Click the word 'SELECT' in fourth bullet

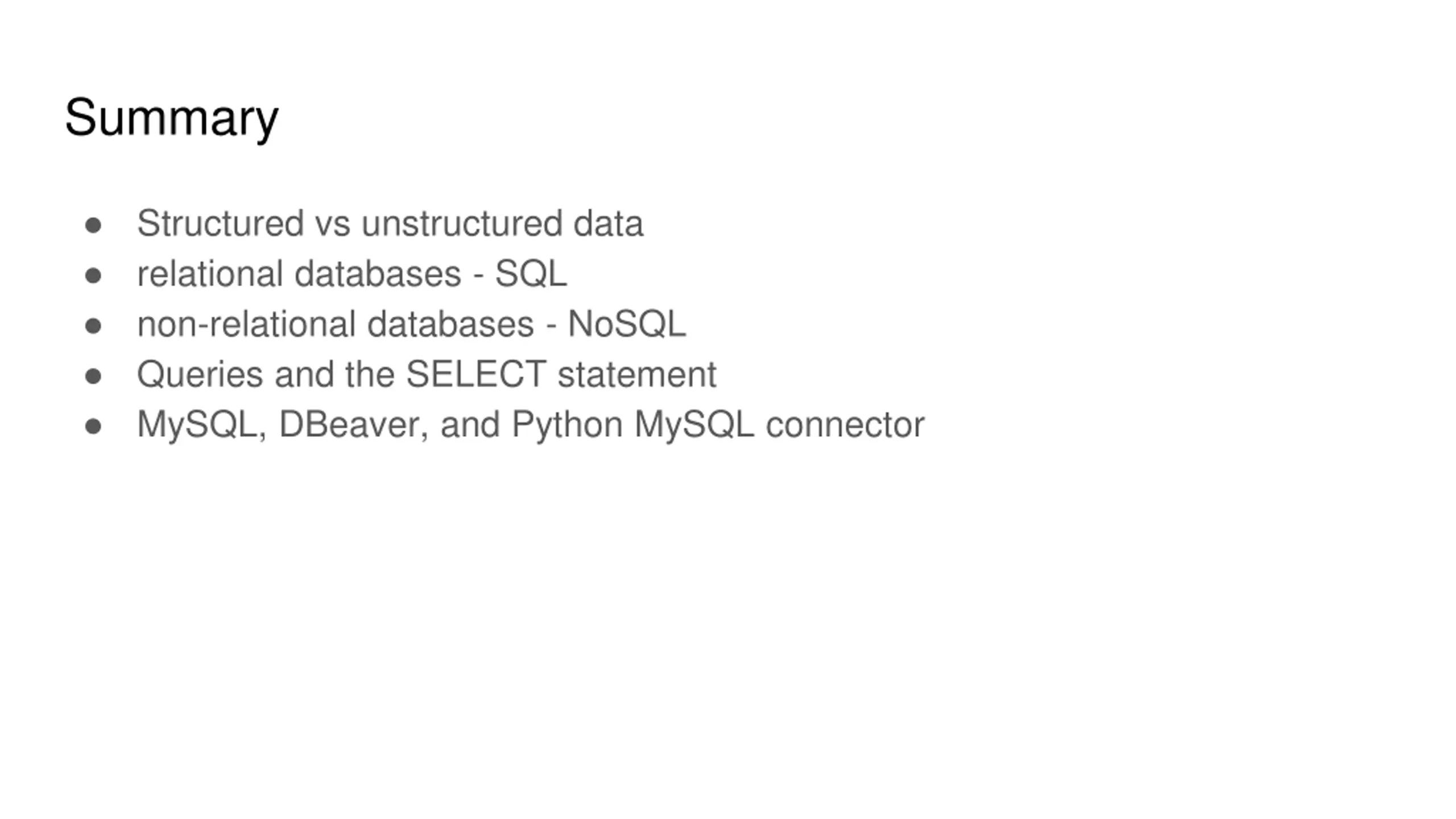pos(476,374)
